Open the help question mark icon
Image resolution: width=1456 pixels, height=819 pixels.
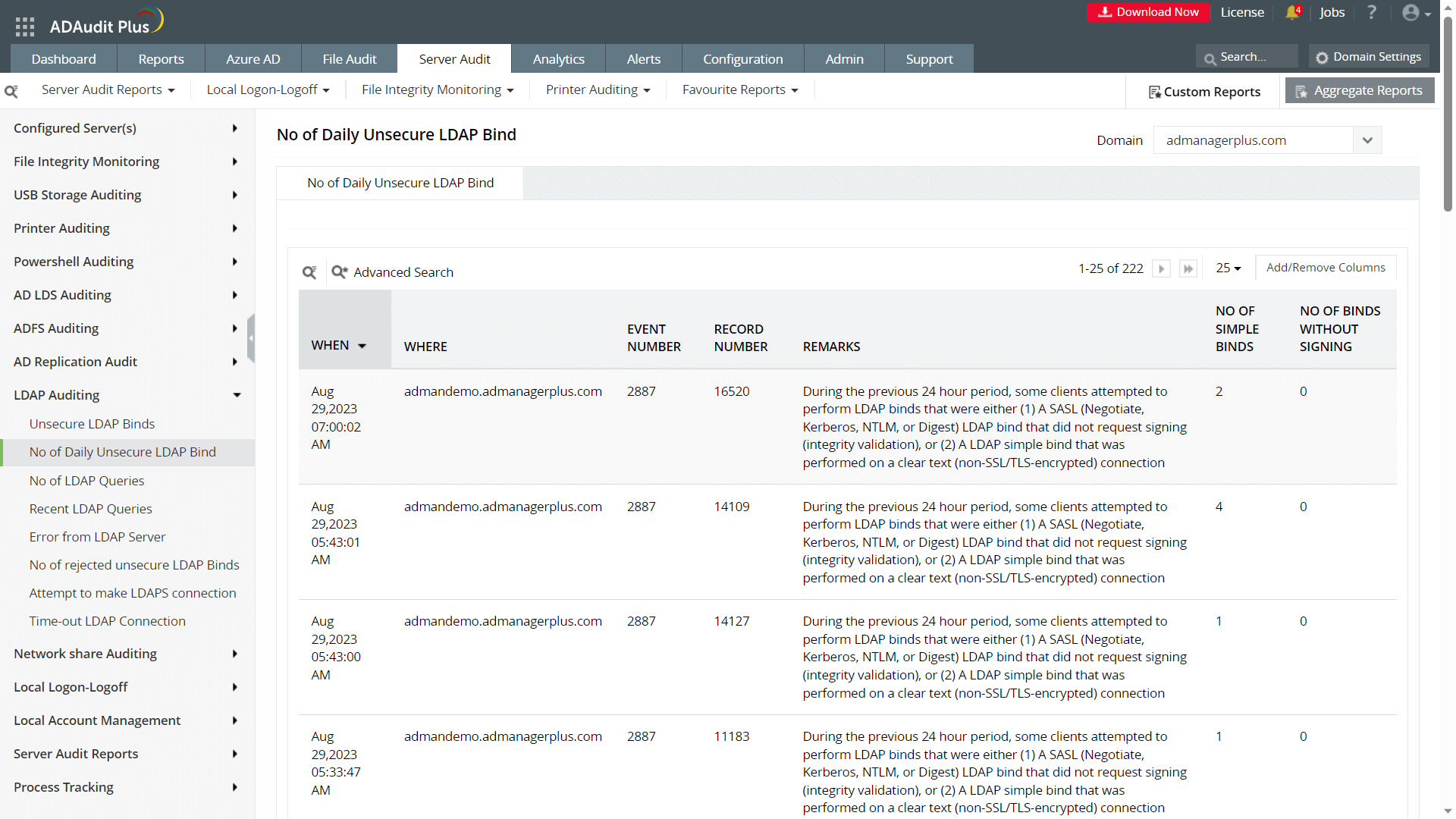[1372, 13]
